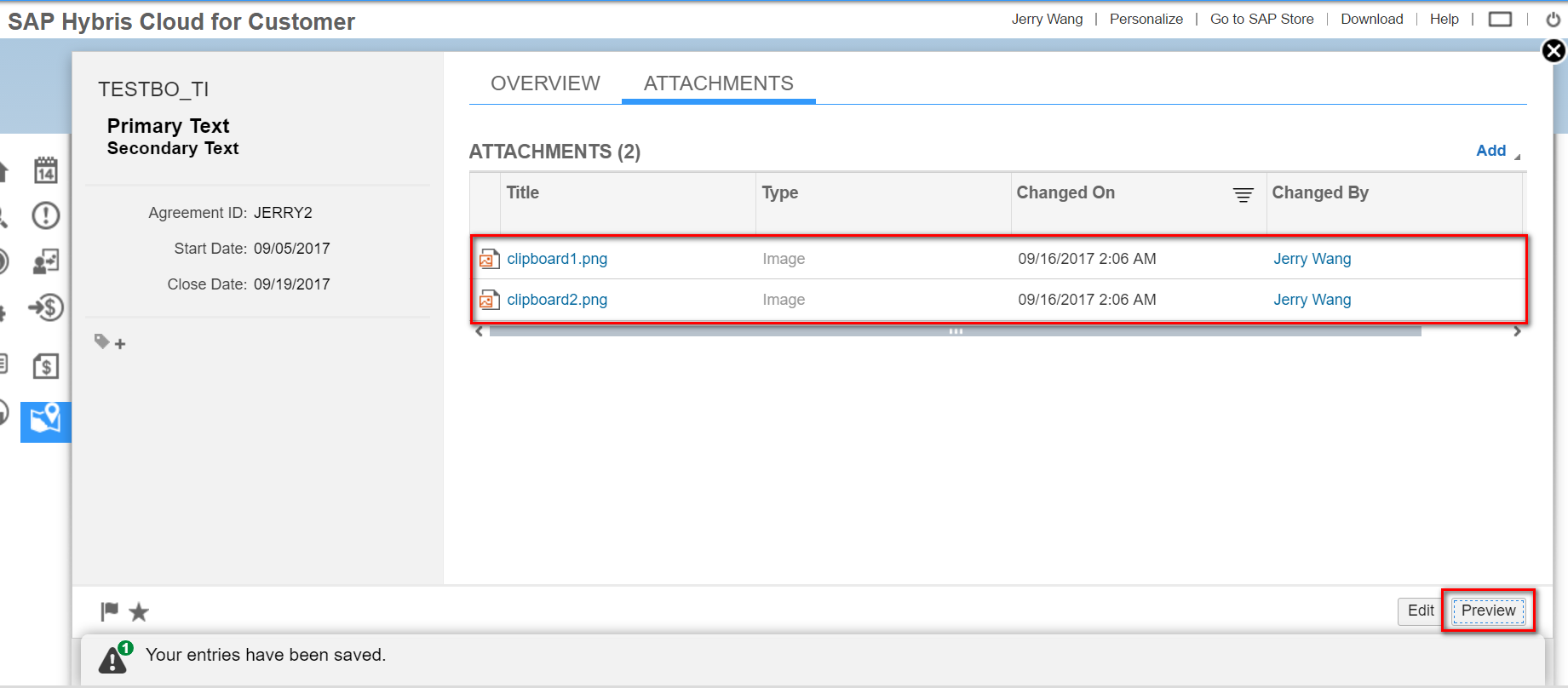Open the Personalize menu
The image size is (1568, 688).
tap(1146, 19)
